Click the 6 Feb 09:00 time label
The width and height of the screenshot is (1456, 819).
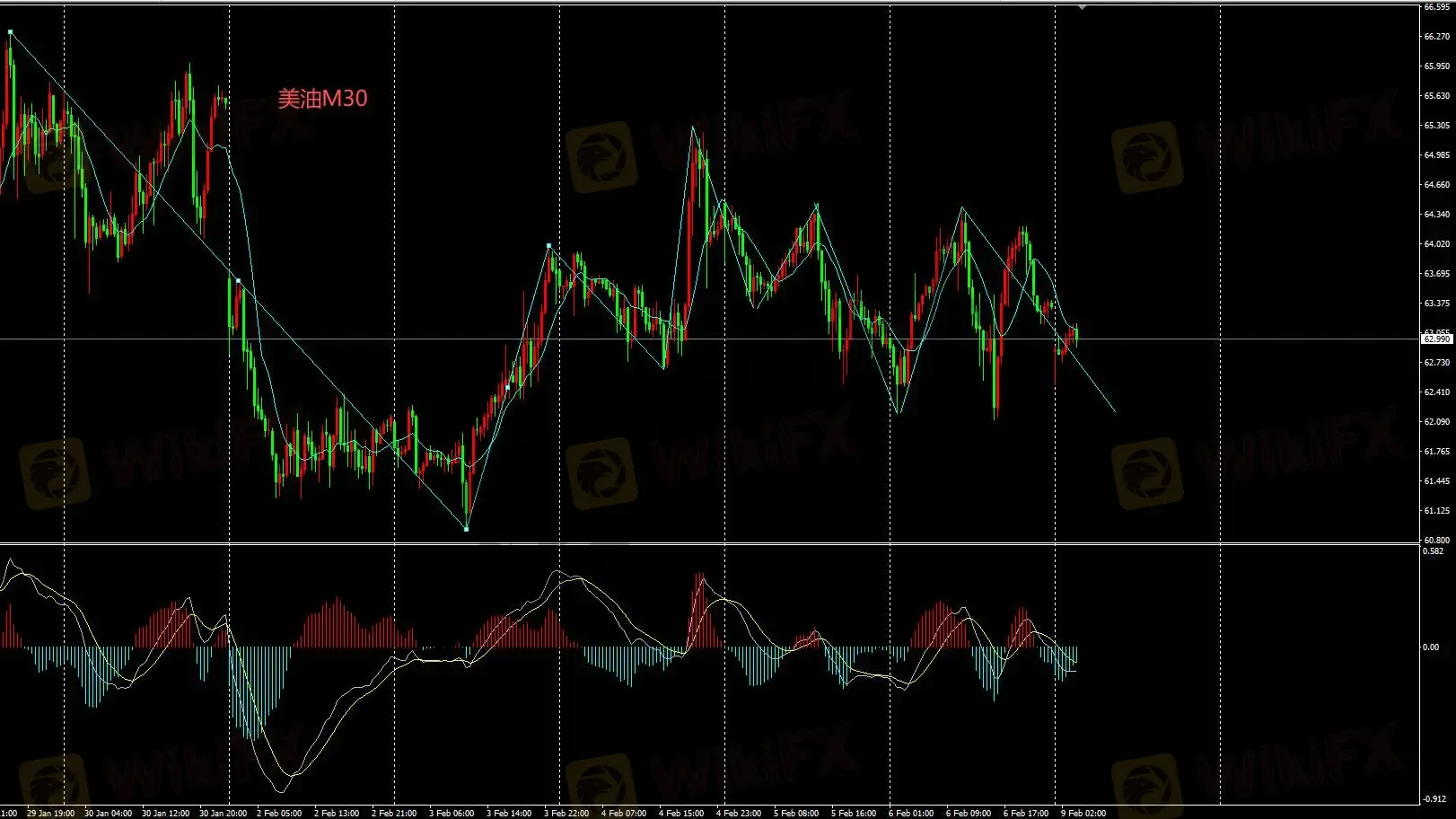pos(969,813)
